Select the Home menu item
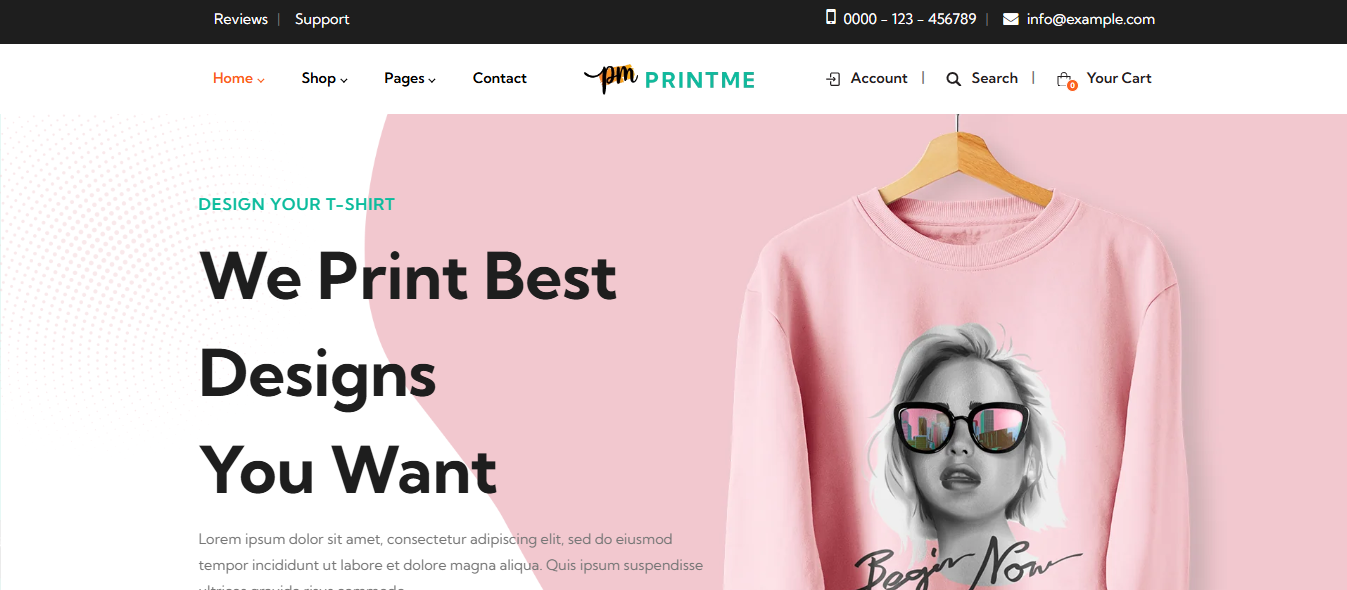The height and width of the screenshot is (590, 1347). click(x=233, y=78)
